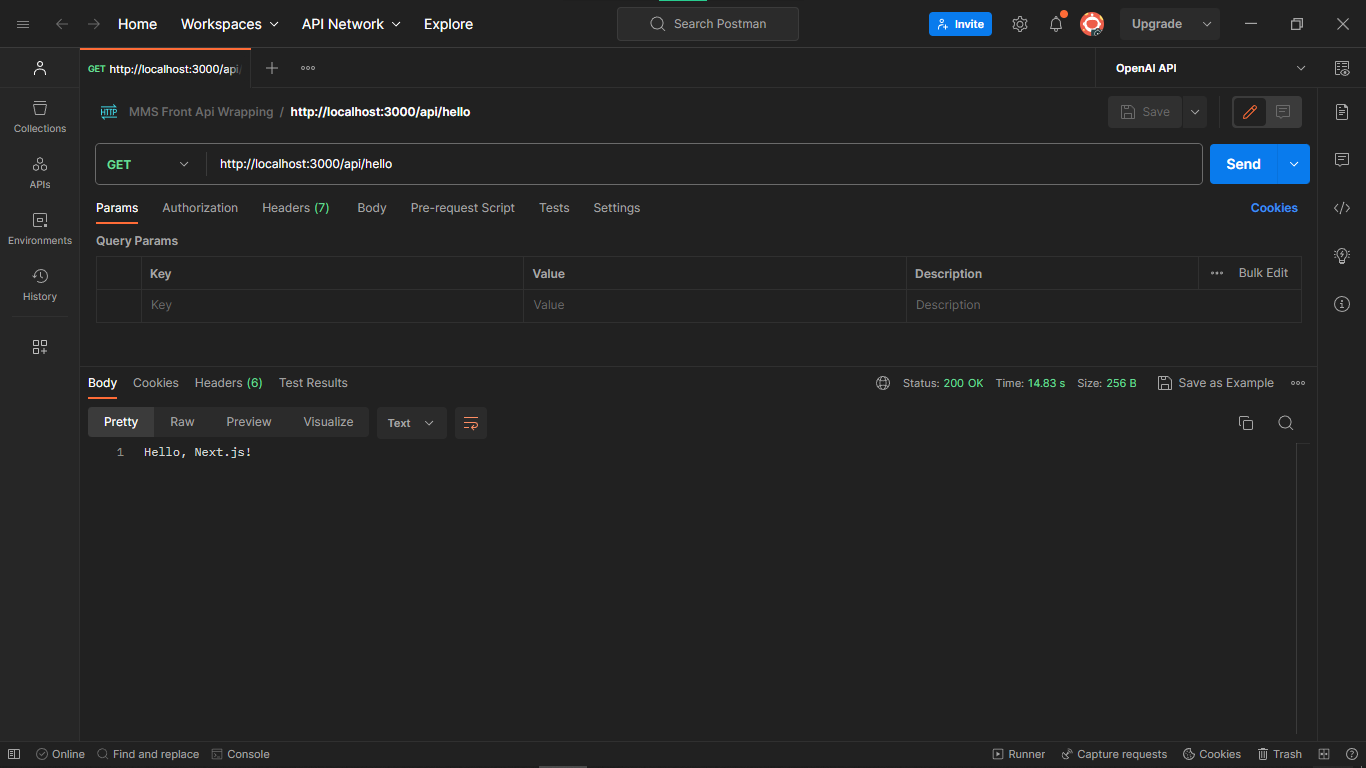Open the configure workspace sidebar grid icon
This screenshot has height=768, width=1366.
(40, 347)
